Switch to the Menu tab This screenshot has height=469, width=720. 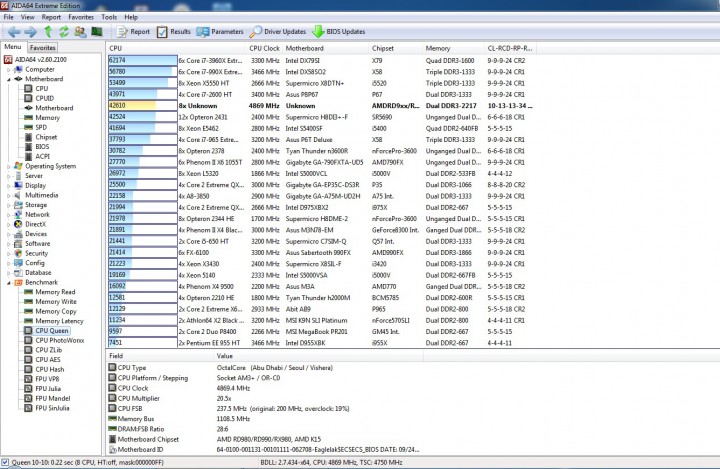tap(13, 47)
